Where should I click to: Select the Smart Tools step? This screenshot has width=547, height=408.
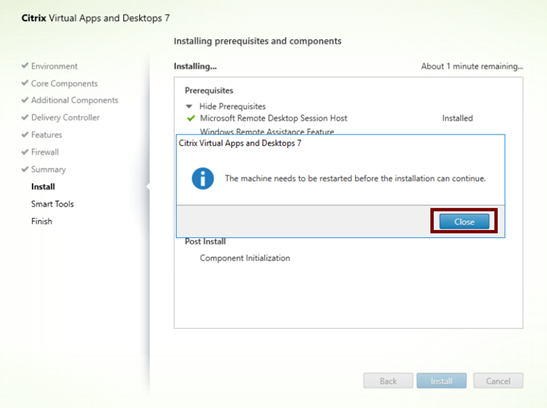[52, 204]
